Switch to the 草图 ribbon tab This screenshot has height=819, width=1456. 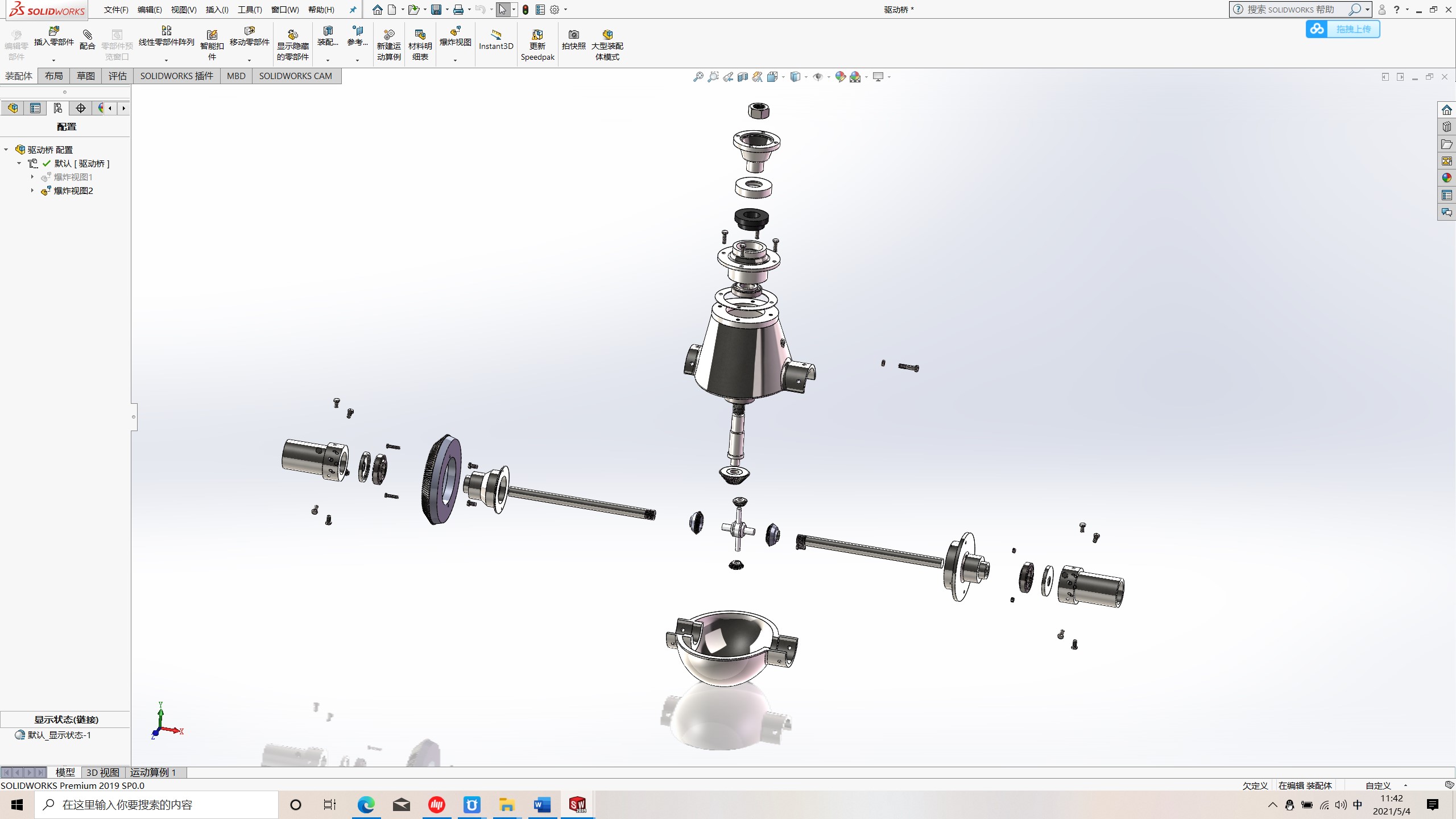[86, 76]
